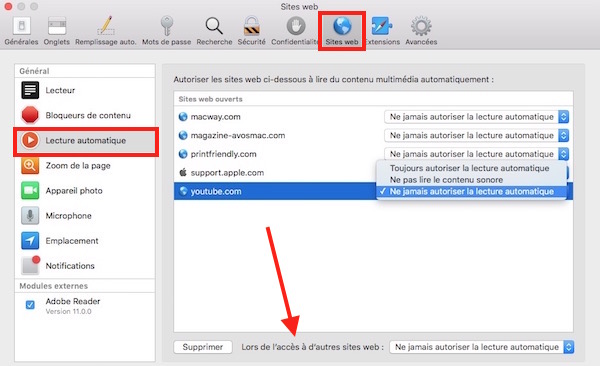
Task: Select Lecteur in the sidebar
Action: coord(85,90)
